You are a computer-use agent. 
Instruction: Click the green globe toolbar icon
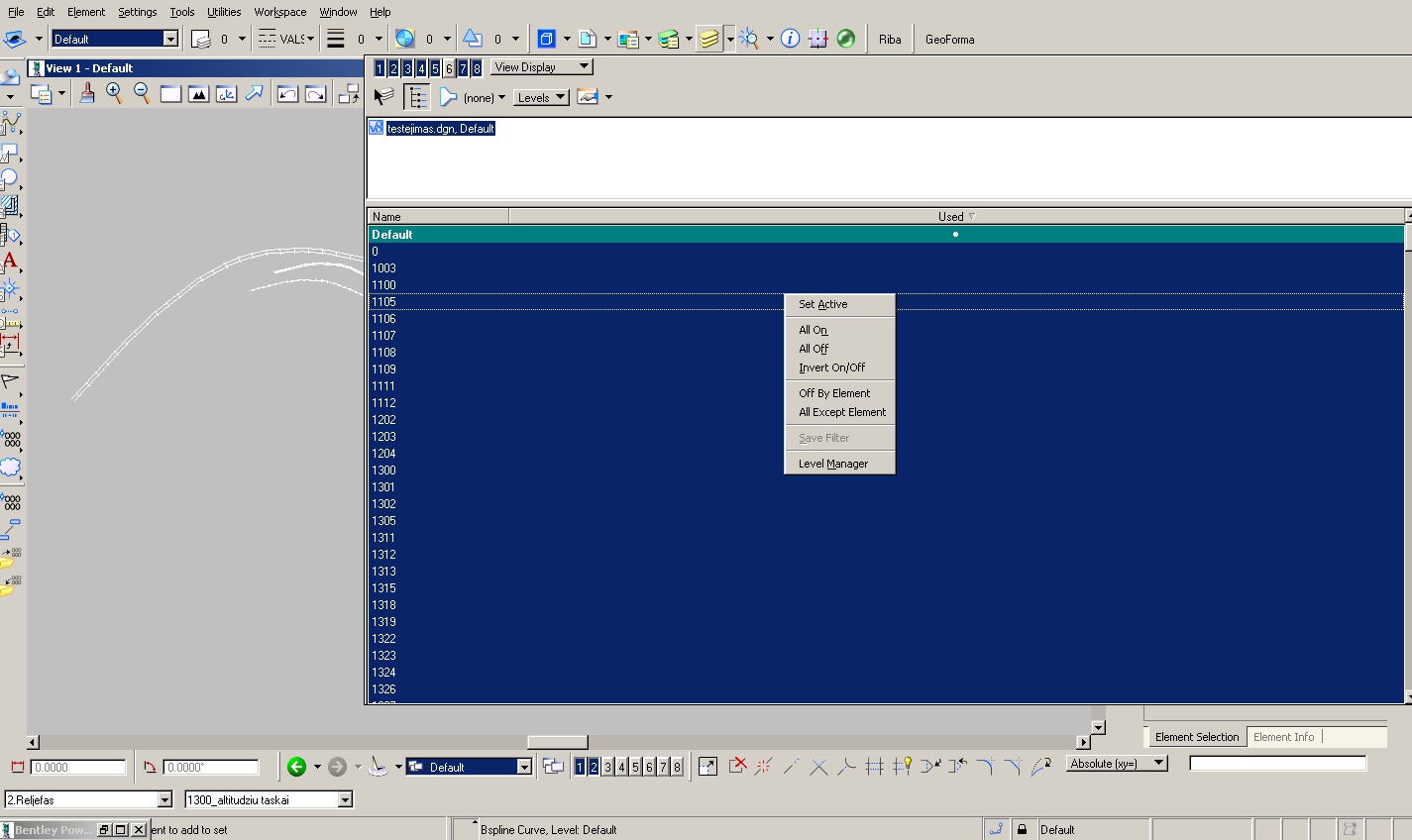pyautogui.click(x=845, y=39)
